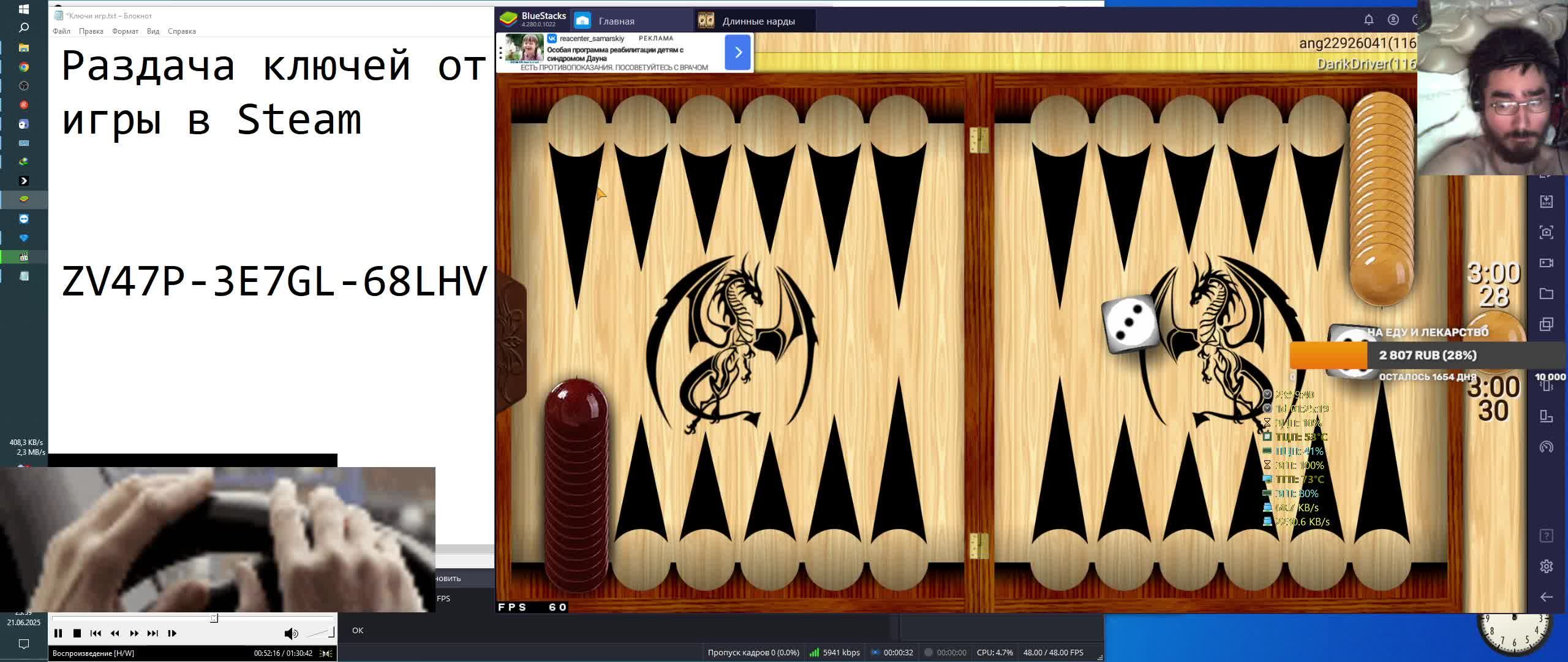Click BlueStacks back arrow
The image size is (1568, 662).
click(1546, 597)
